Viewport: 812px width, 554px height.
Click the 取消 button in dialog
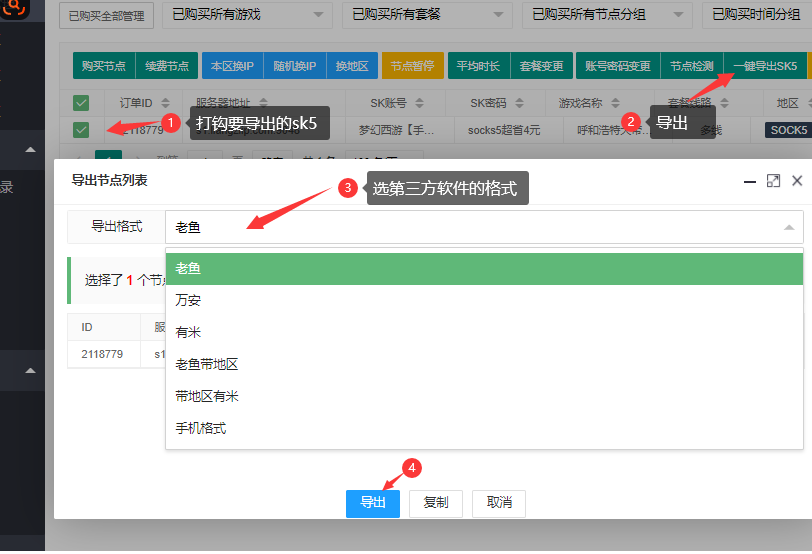pos(499,503)
